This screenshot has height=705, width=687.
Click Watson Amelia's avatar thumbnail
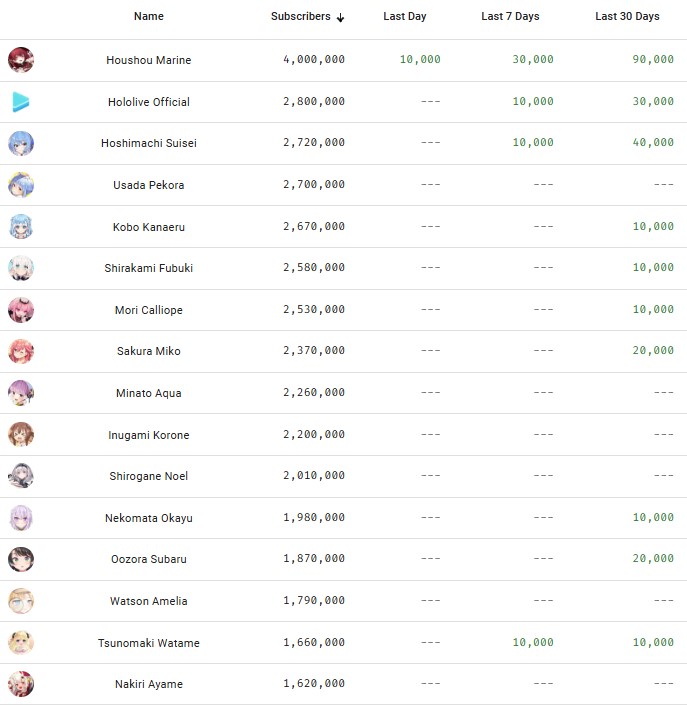coord(21,601)
